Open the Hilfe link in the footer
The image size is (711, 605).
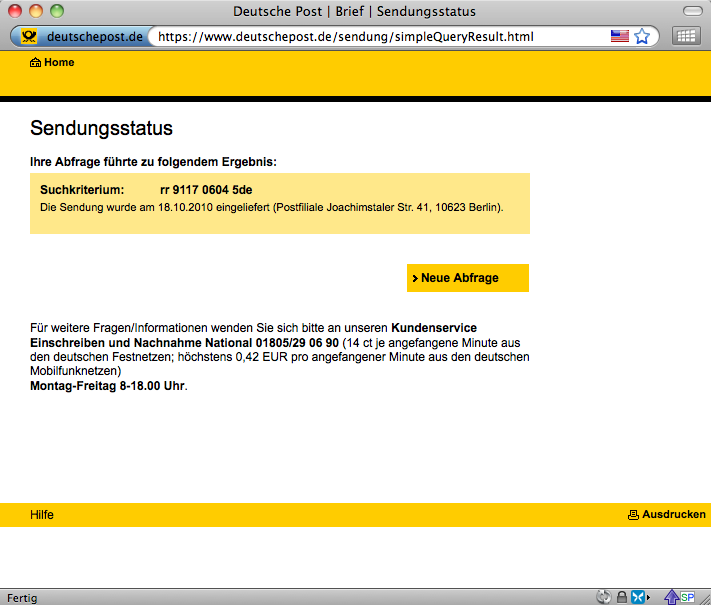tap(42, 515)
